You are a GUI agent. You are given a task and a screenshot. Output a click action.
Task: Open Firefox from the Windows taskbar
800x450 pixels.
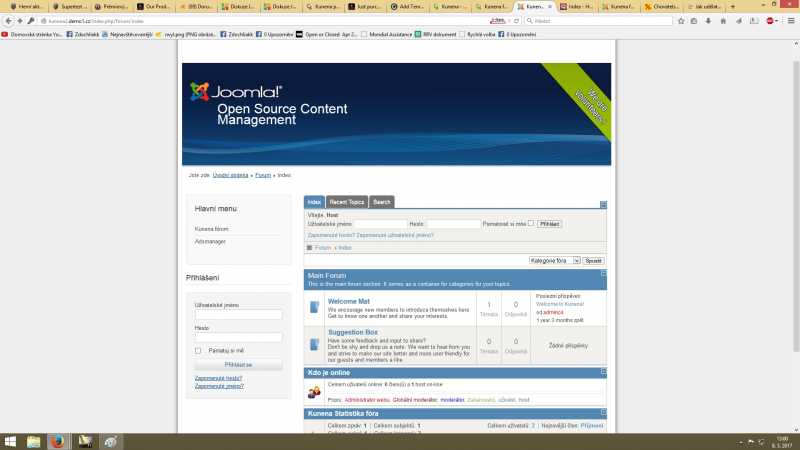click(57, 440)
